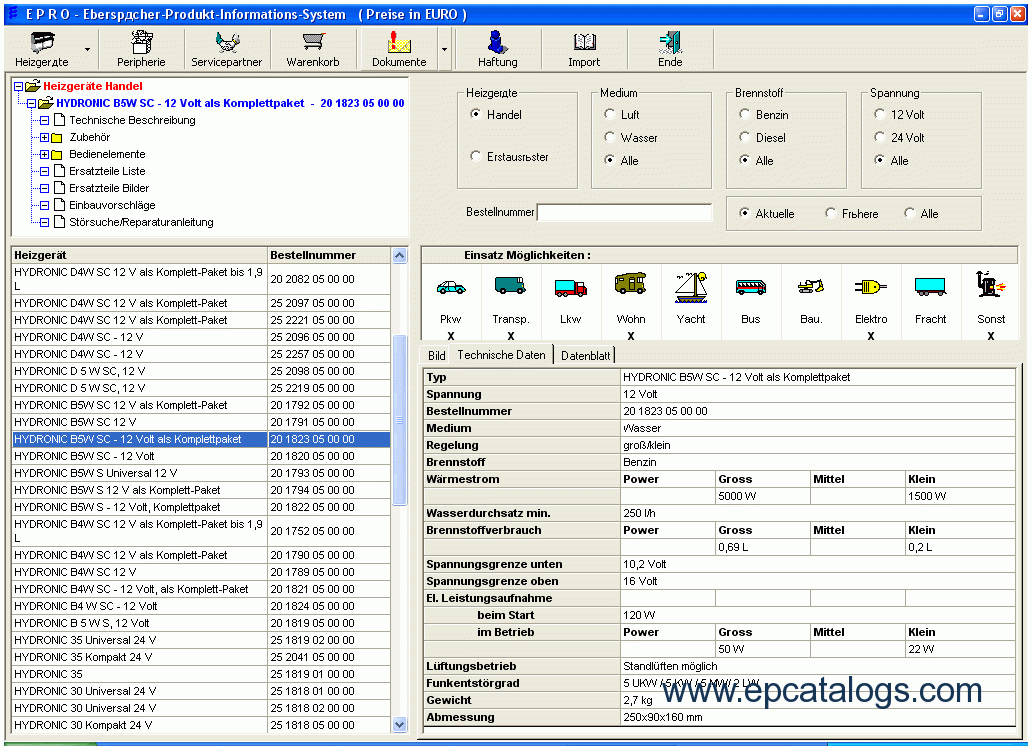Viewport: 1032px width, 746px height.
Task: Collapse the Heizgeräte Handel root node
Action: pos(18,86)
